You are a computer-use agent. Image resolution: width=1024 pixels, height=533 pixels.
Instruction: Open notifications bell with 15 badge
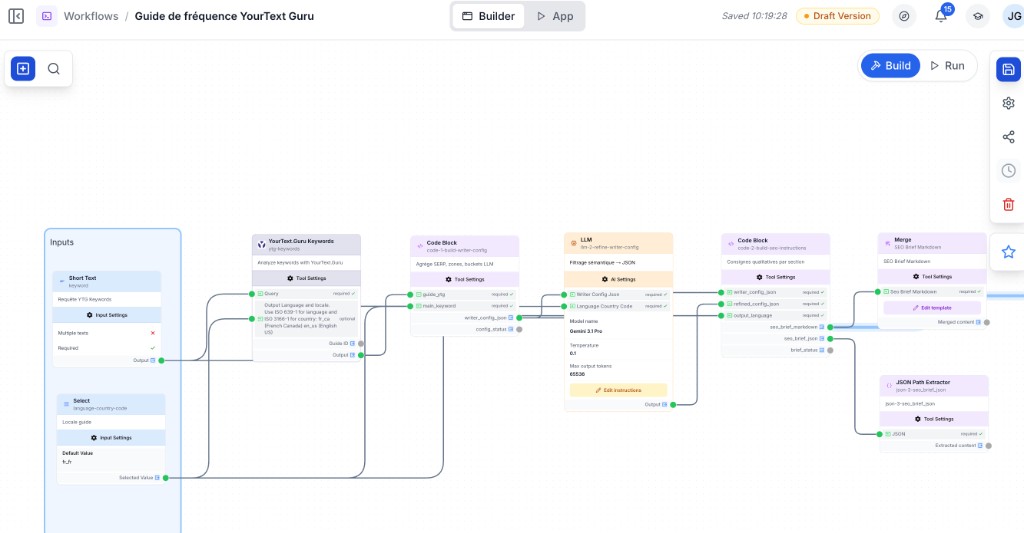(941, 16)
